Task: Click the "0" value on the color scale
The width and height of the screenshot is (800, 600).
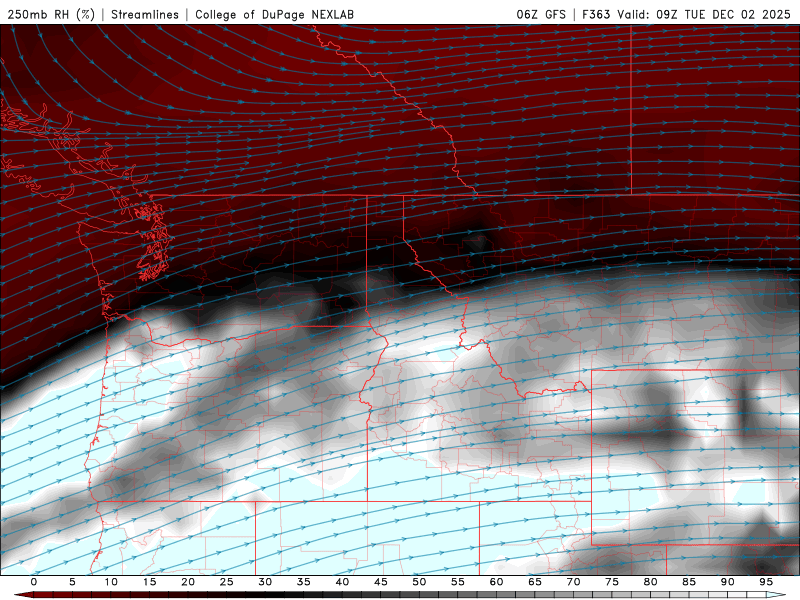Action: click(34, 582)
